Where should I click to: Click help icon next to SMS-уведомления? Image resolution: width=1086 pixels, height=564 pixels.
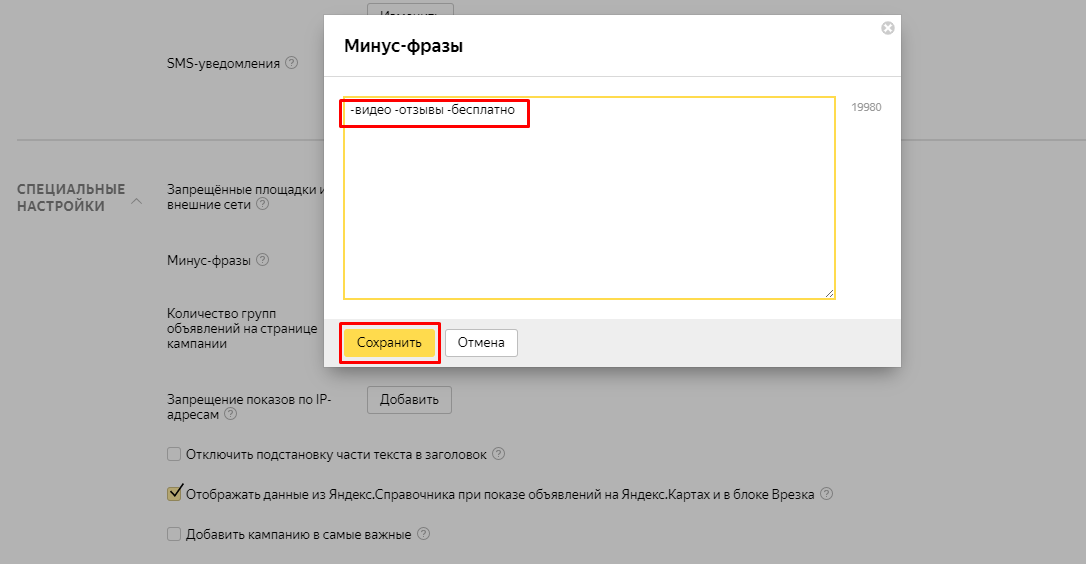coord(292,62)
